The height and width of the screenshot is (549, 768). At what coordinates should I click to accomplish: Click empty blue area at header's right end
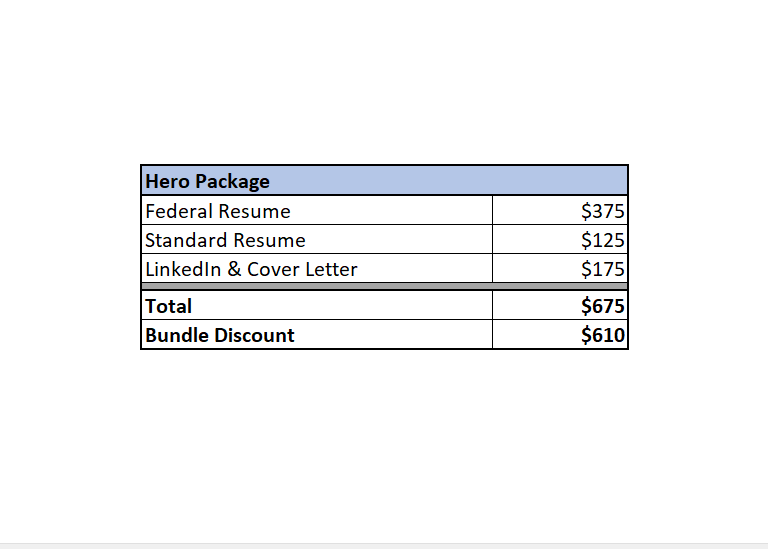[x=560, y=181]
